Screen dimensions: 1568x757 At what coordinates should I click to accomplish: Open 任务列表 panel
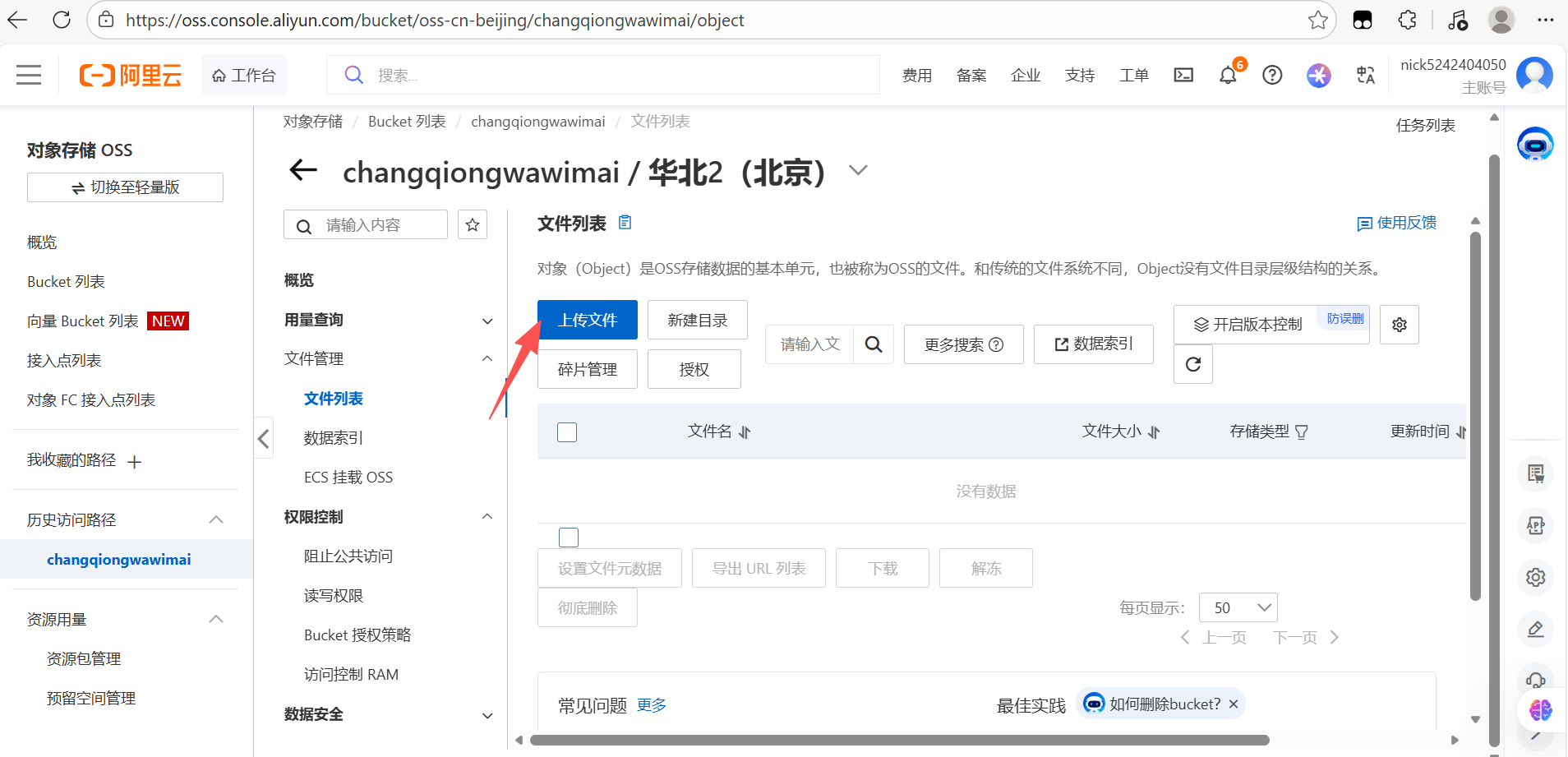(1426, 125)
